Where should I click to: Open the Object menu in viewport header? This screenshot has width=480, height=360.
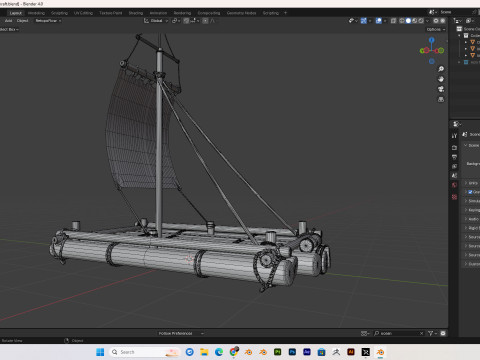coord(22,21)
